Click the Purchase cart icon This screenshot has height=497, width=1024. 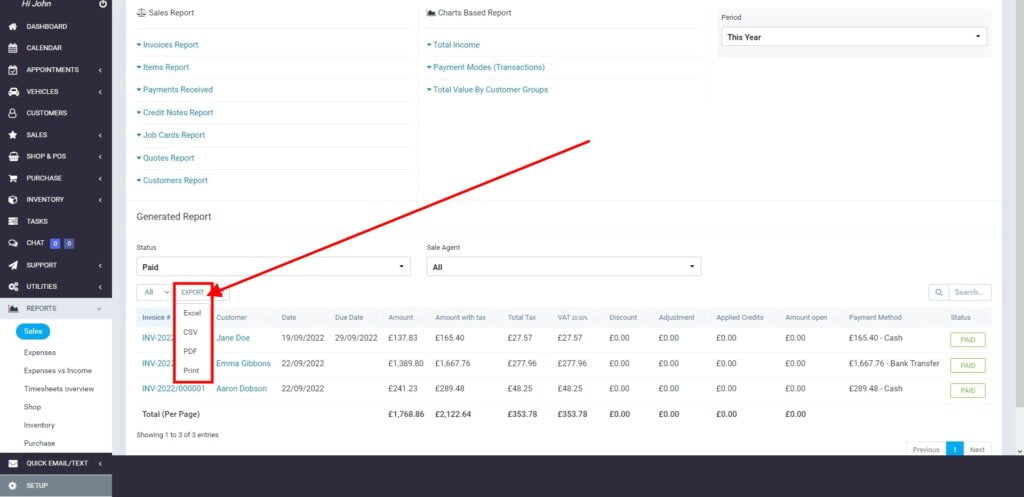point(12,178)
